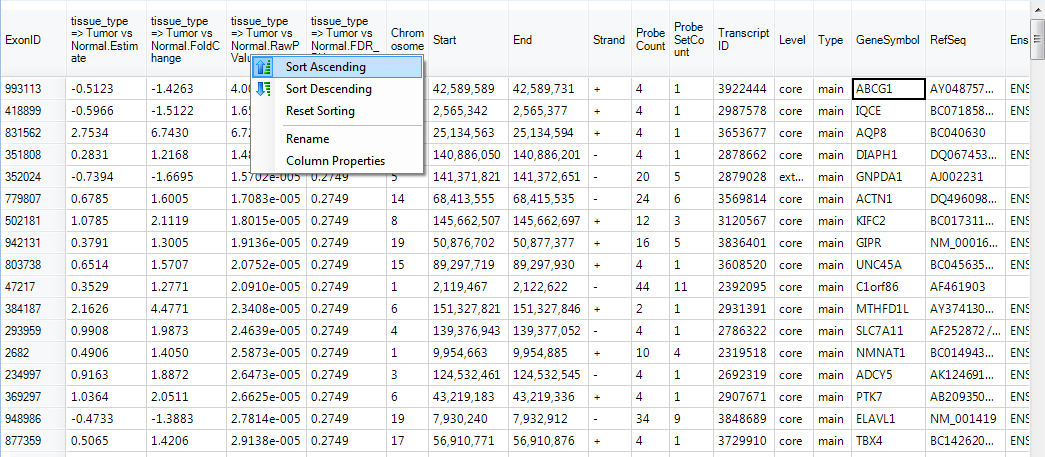The width and height of the screenshot is (1045, 457).
Task: Click the RefSeq column header
Action: [x=966, y=40]
